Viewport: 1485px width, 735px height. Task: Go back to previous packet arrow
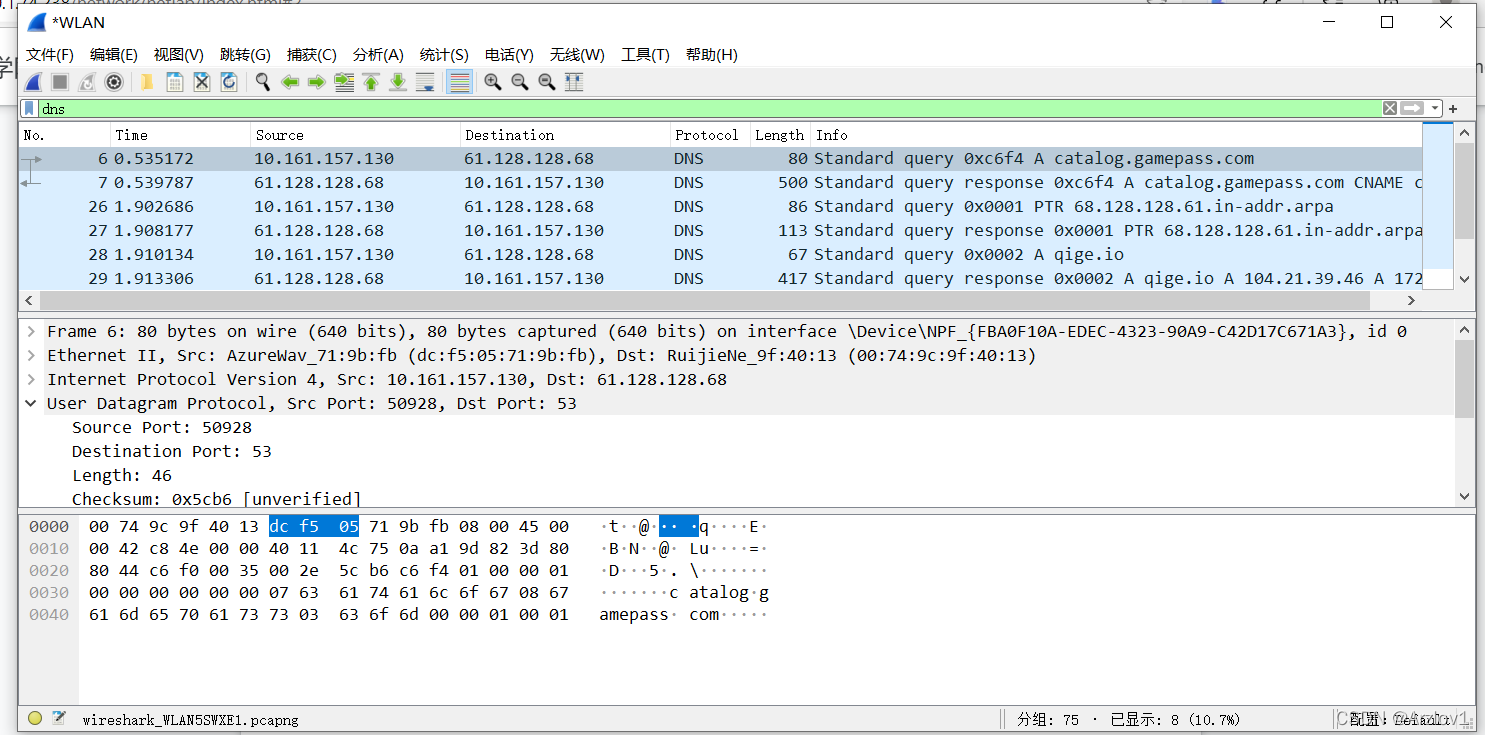point(290,82)
